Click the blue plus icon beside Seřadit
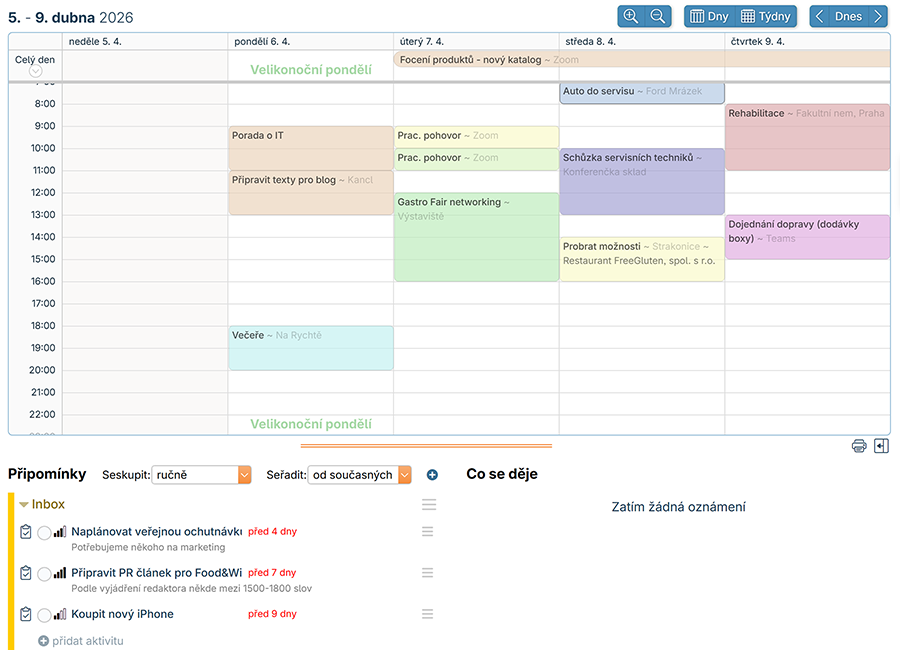 click(x=432, y=475)
